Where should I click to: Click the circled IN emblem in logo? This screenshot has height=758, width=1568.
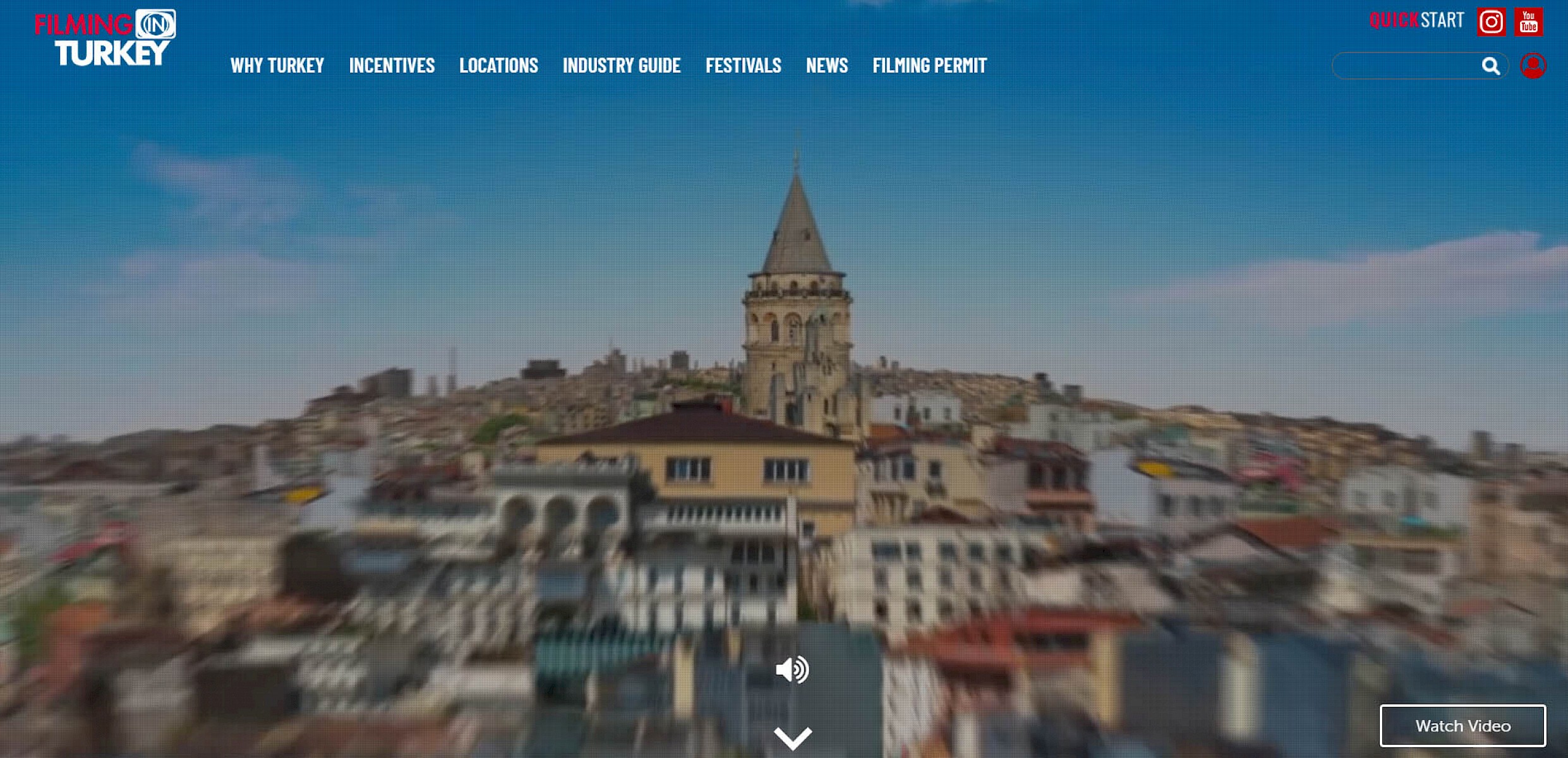155,25
